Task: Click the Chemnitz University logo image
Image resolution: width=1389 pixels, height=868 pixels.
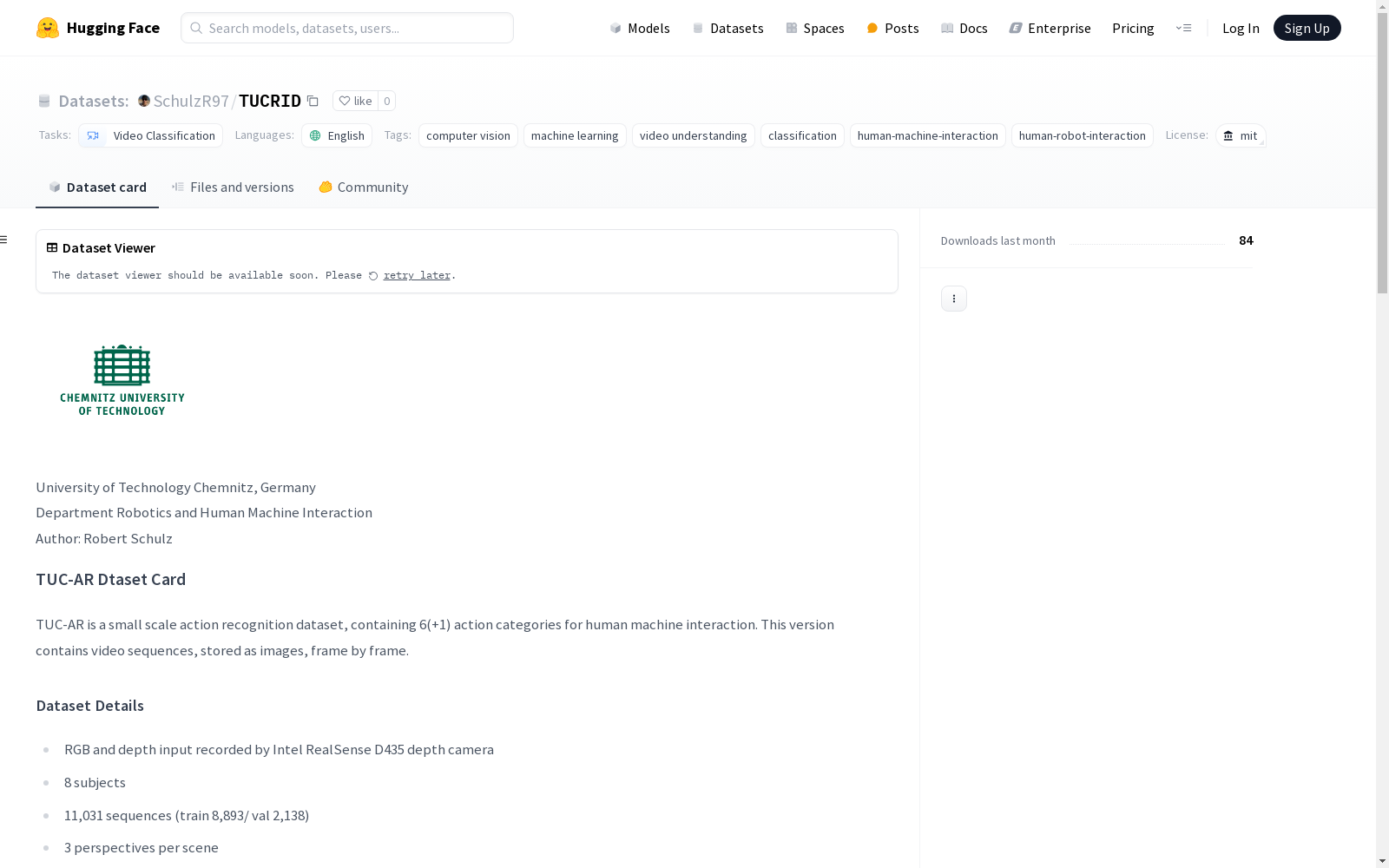Action: coord(122,380)
